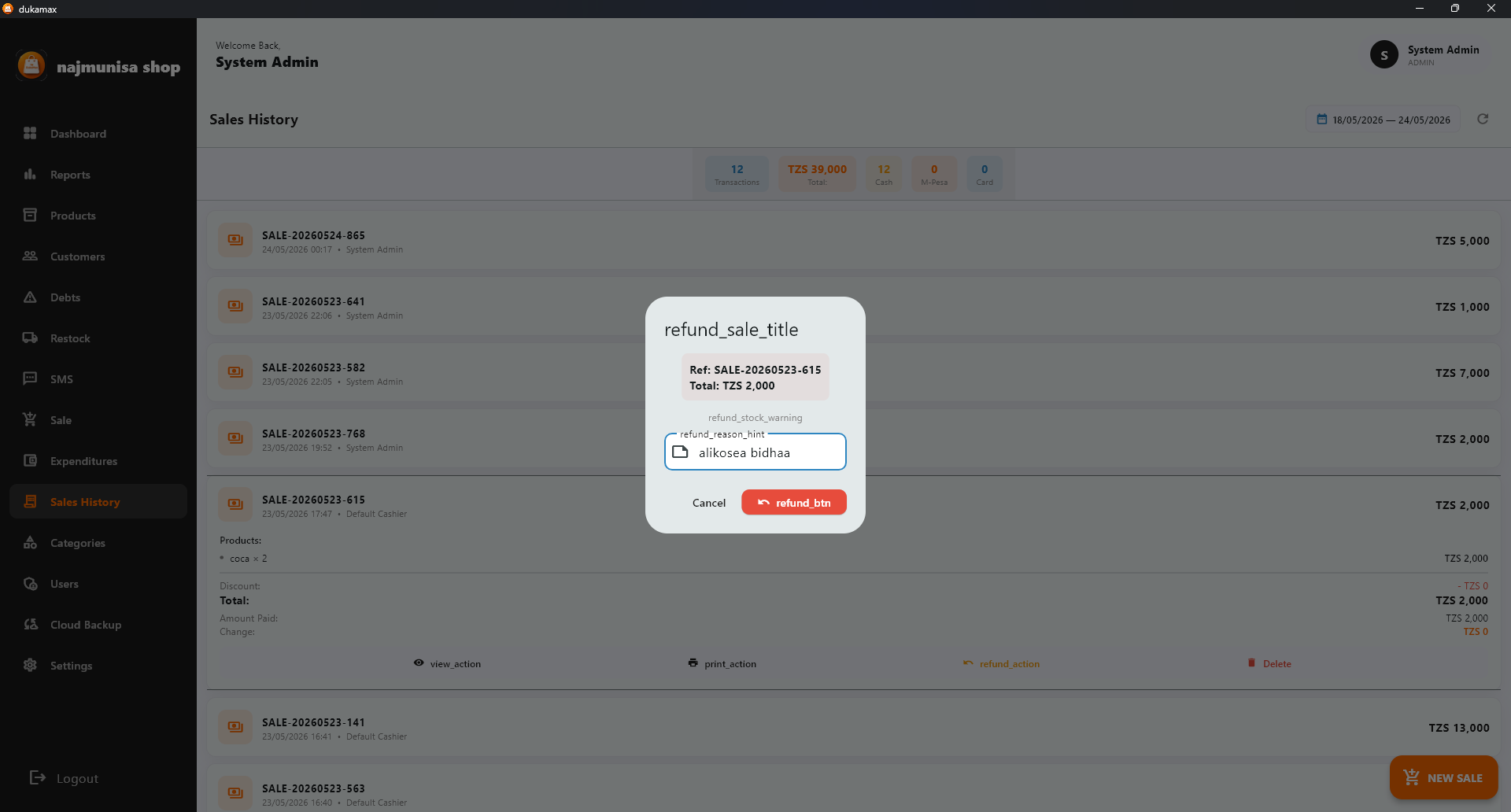Open Reports from the sidebar
Viewport: 1511px width, 812px height.
click(x=98, y=175)
